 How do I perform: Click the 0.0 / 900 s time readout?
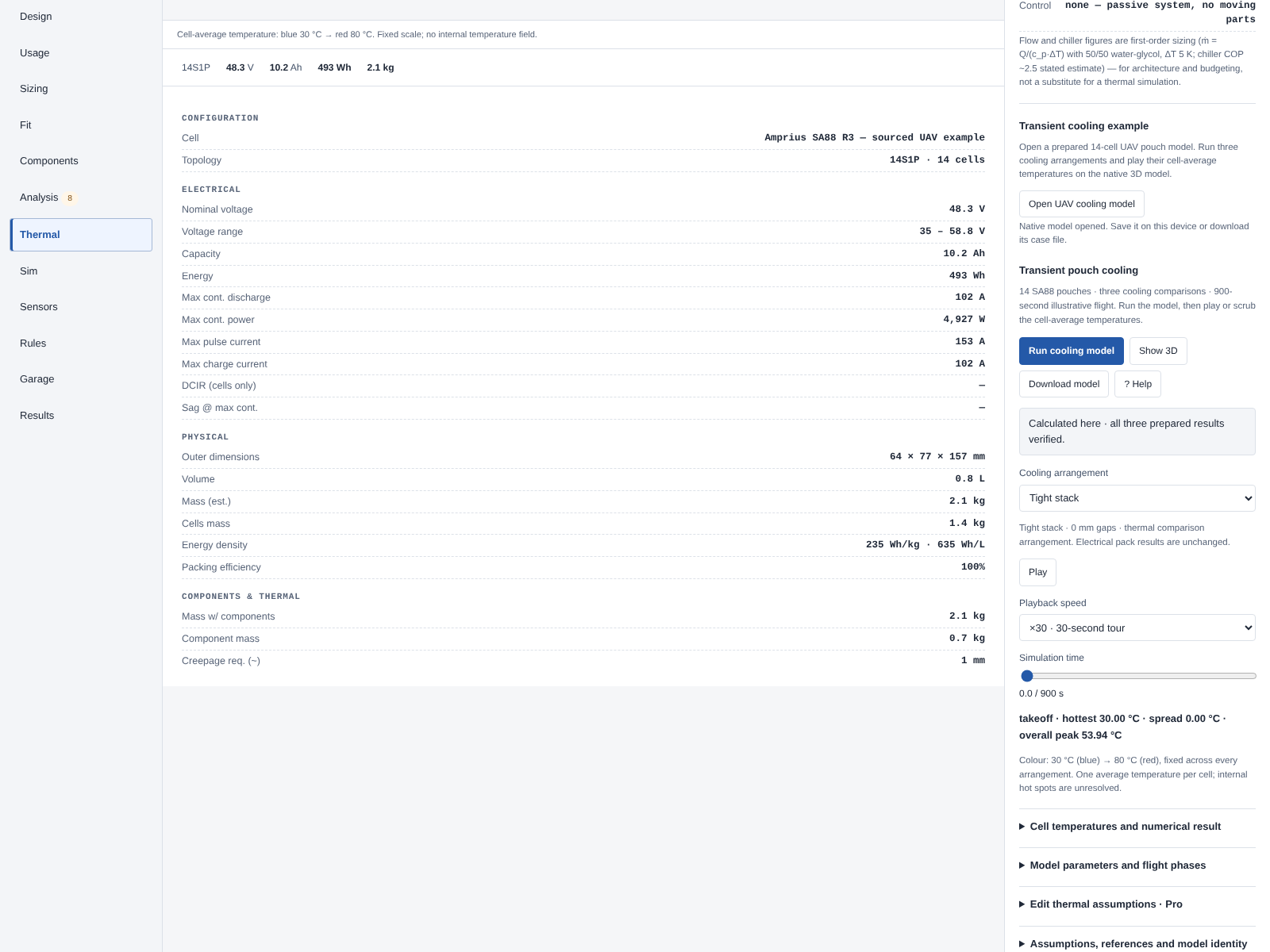point(1041,693)
